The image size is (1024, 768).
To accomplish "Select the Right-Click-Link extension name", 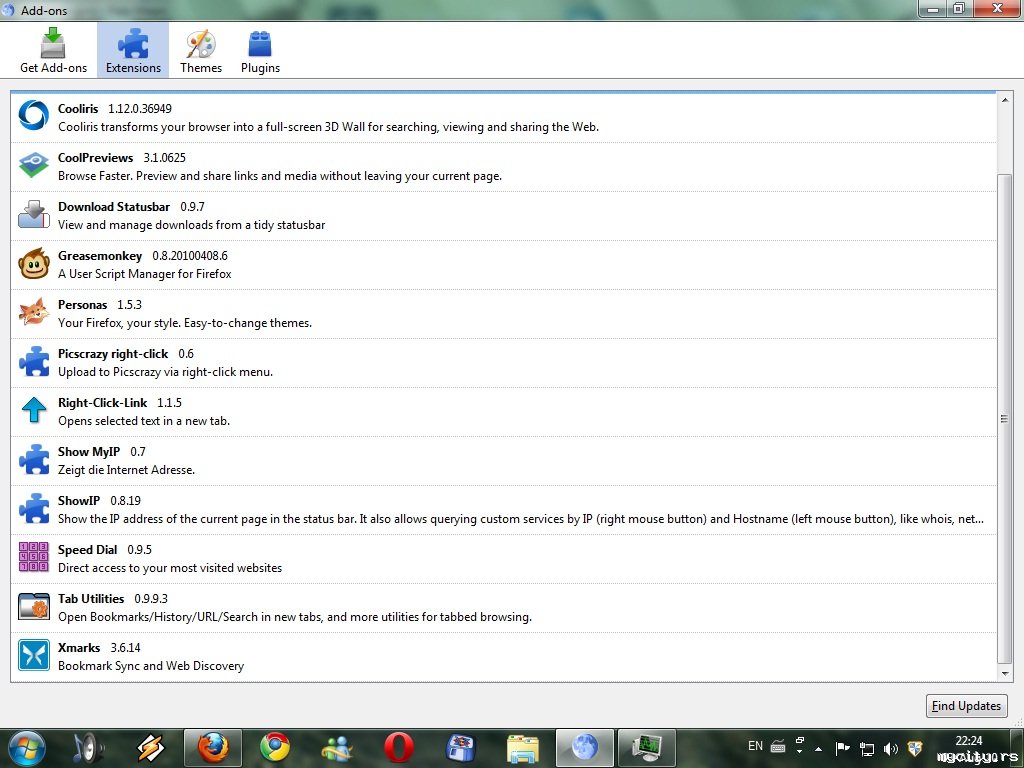I will 103,402.
